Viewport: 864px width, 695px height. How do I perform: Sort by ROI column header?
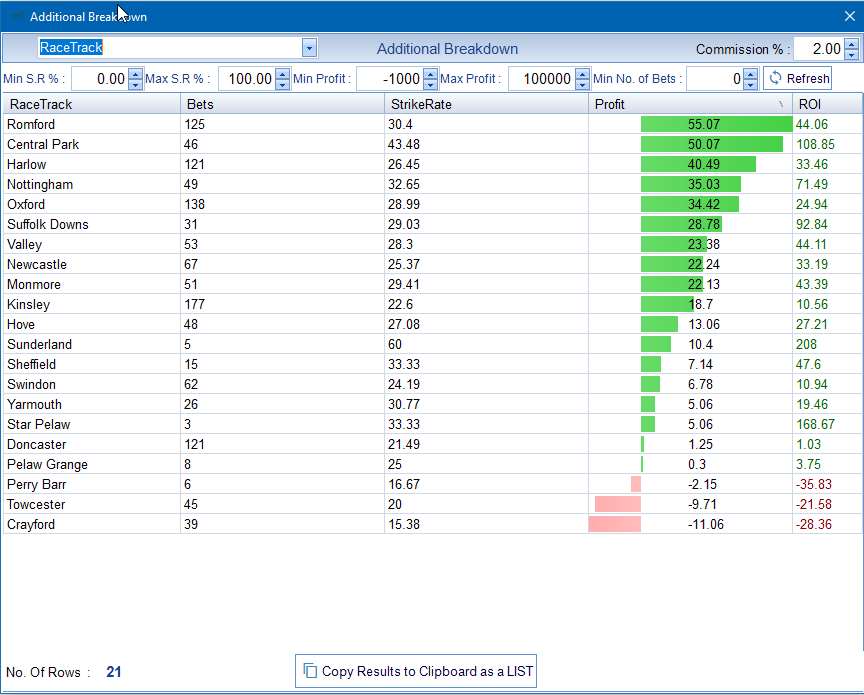pyautogui.click(x=827, y=104)
